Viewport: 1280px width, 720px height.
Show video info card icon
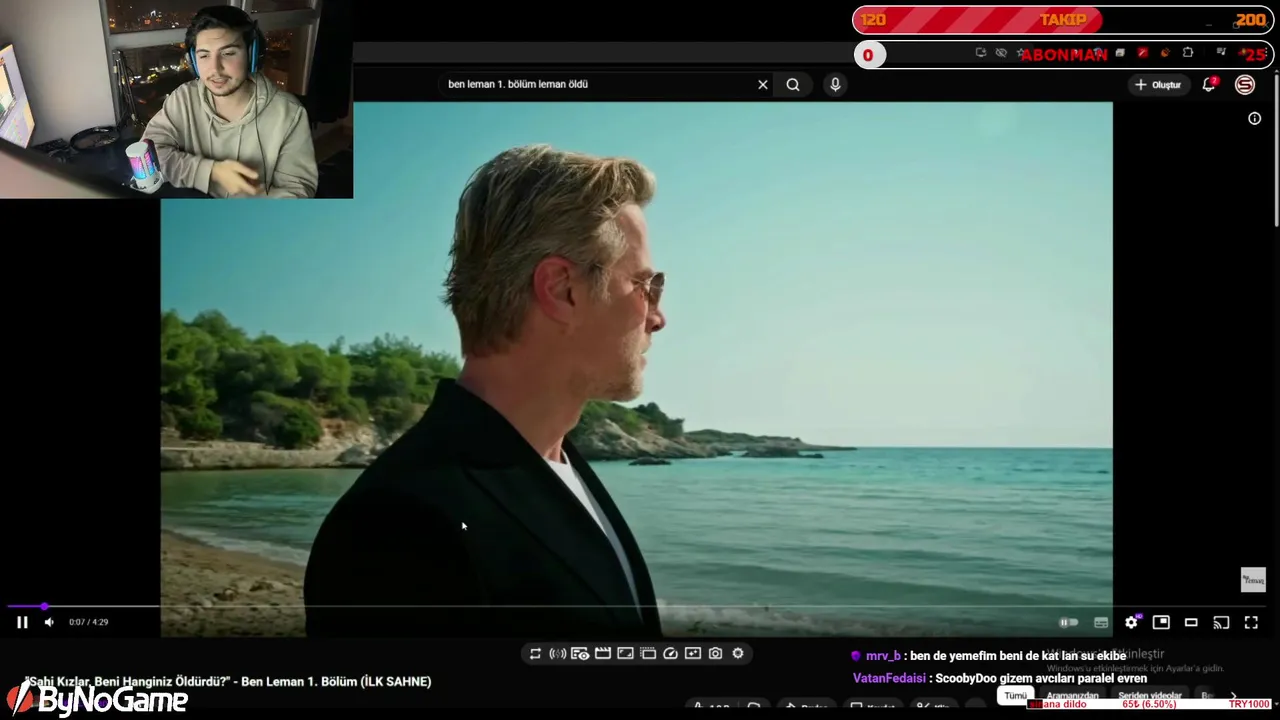pos(1254,118)
